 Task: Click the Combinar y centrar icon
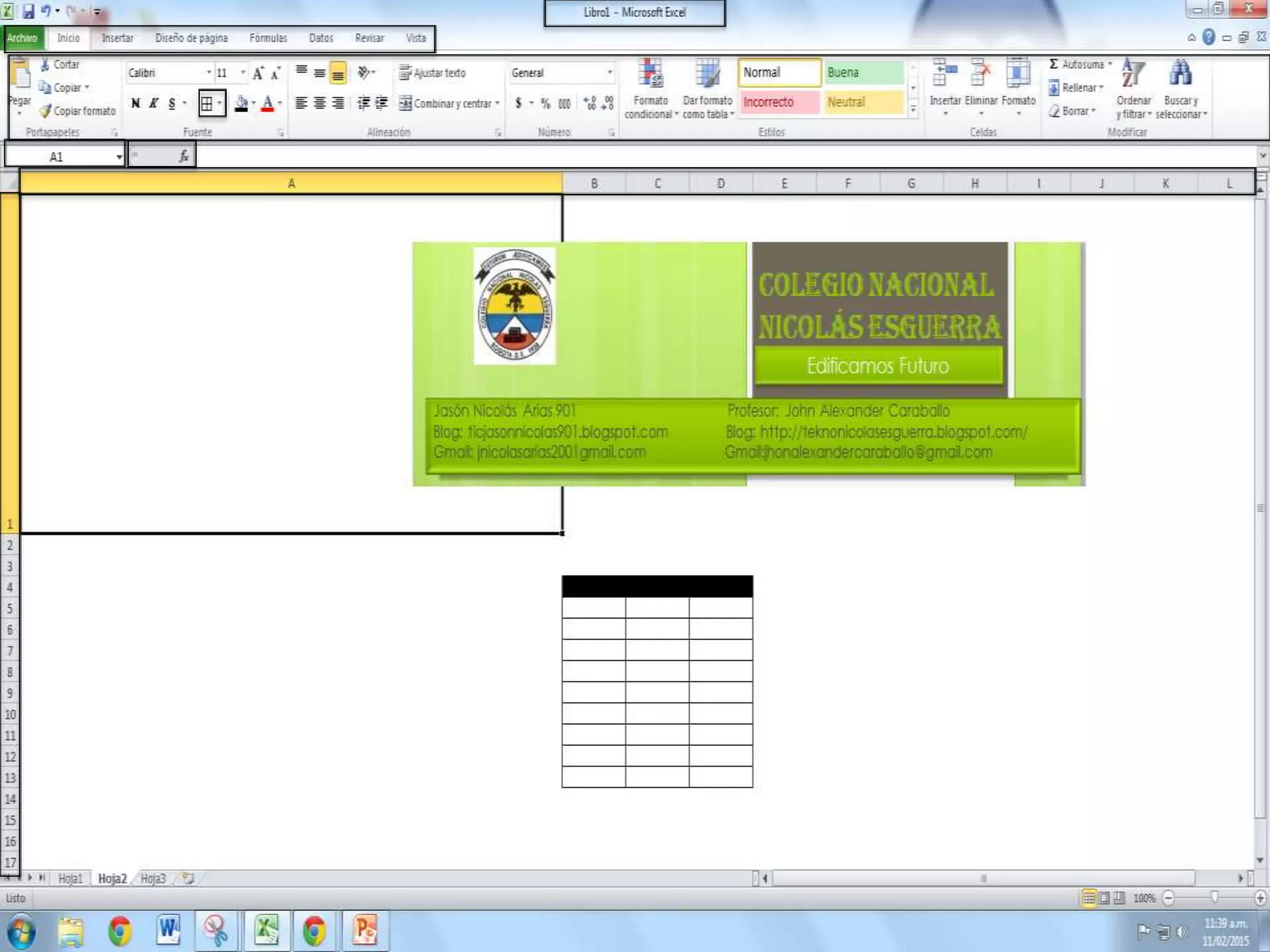405,103
